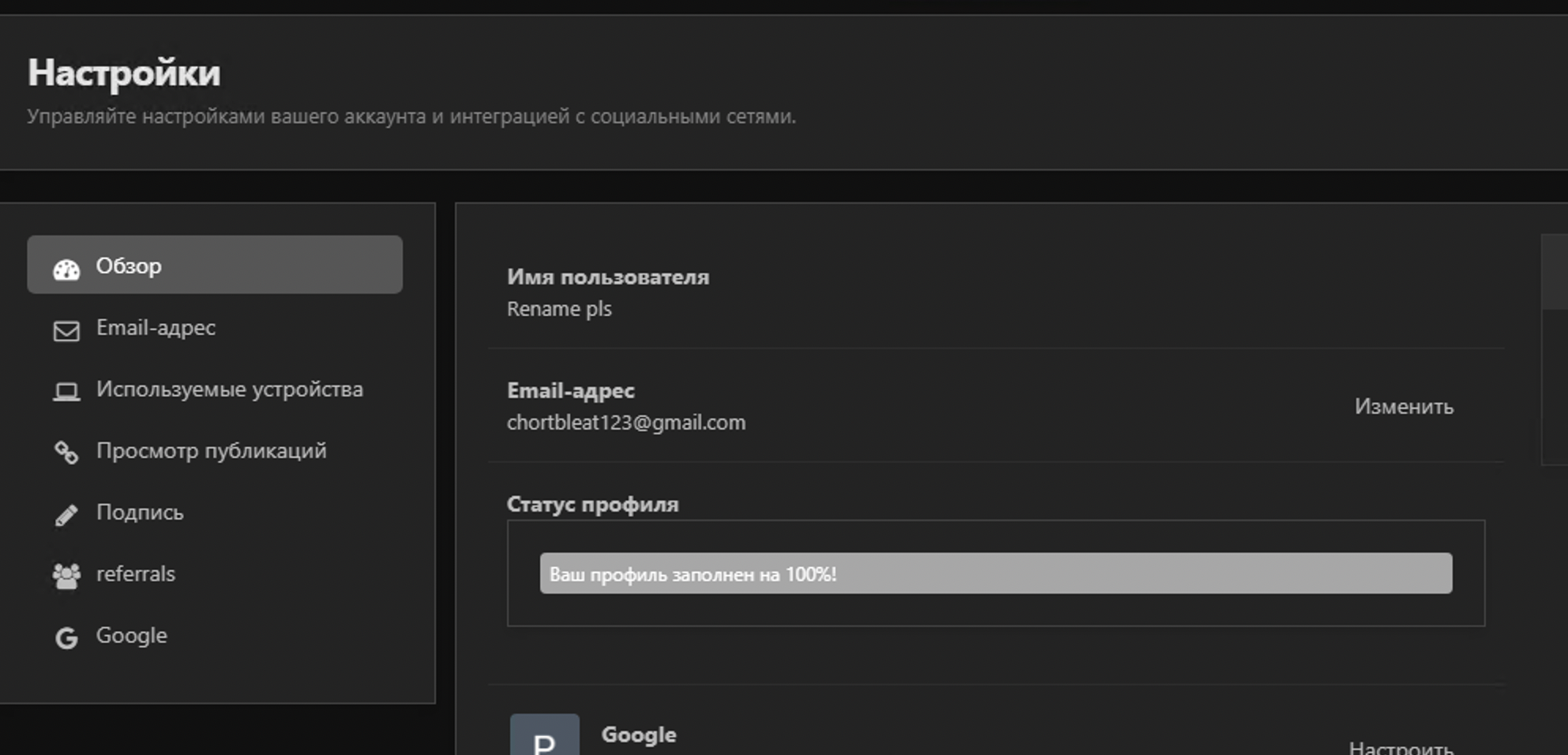The width and height of the screenshot is (1568, 755).
Task: Click the laptop icon for used devices
Action: point(66,392)
